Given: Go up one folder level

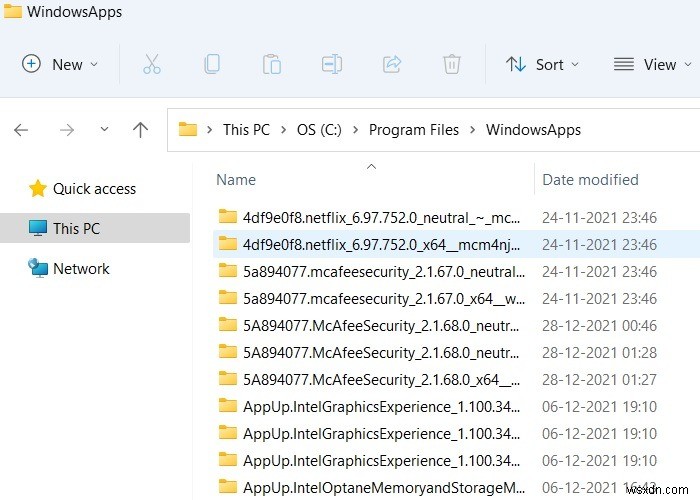Looking at the screenshot, I should (141, 130).
